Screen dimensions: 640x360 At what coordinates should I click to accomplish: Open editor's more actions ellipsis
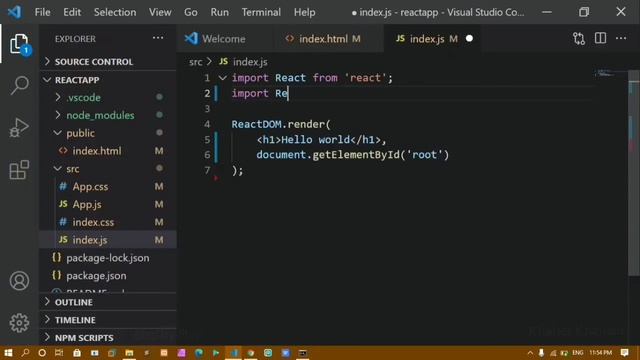(621, 38)
